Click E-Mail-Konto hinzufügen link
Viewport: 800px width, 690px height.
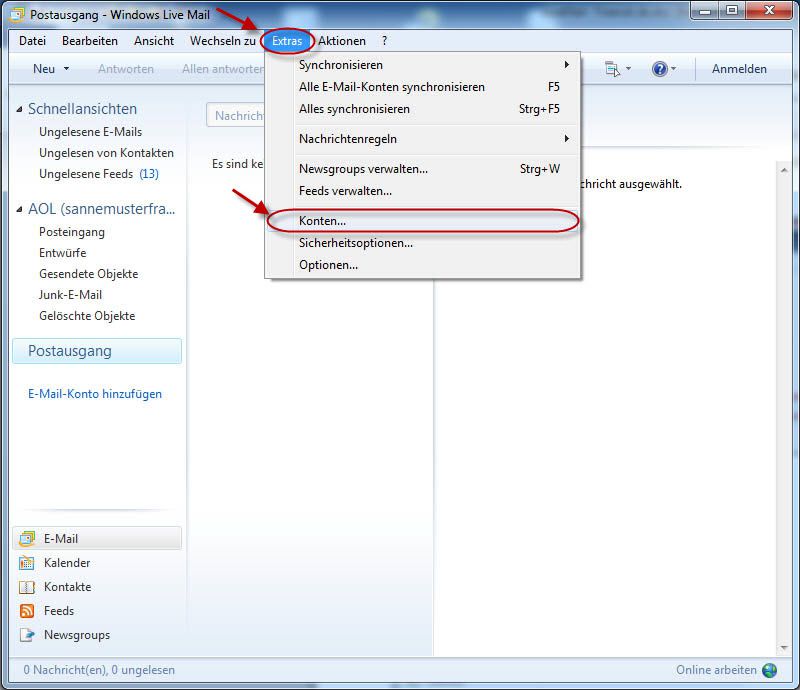(x=95, y=394)
